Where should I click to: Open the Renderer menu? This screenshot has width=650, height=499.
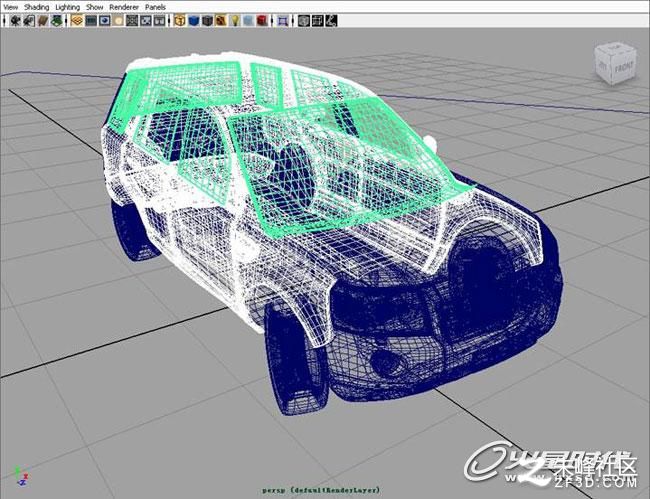[124, 7]
